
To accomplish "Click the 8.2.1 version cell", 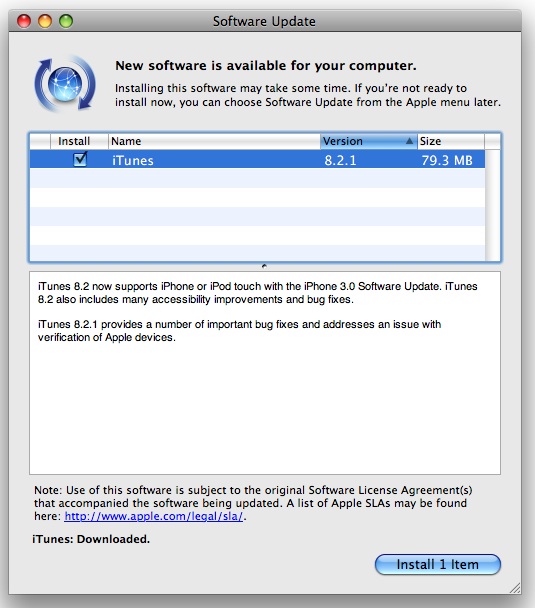I will pyautogui.click(x=340, y=160).
